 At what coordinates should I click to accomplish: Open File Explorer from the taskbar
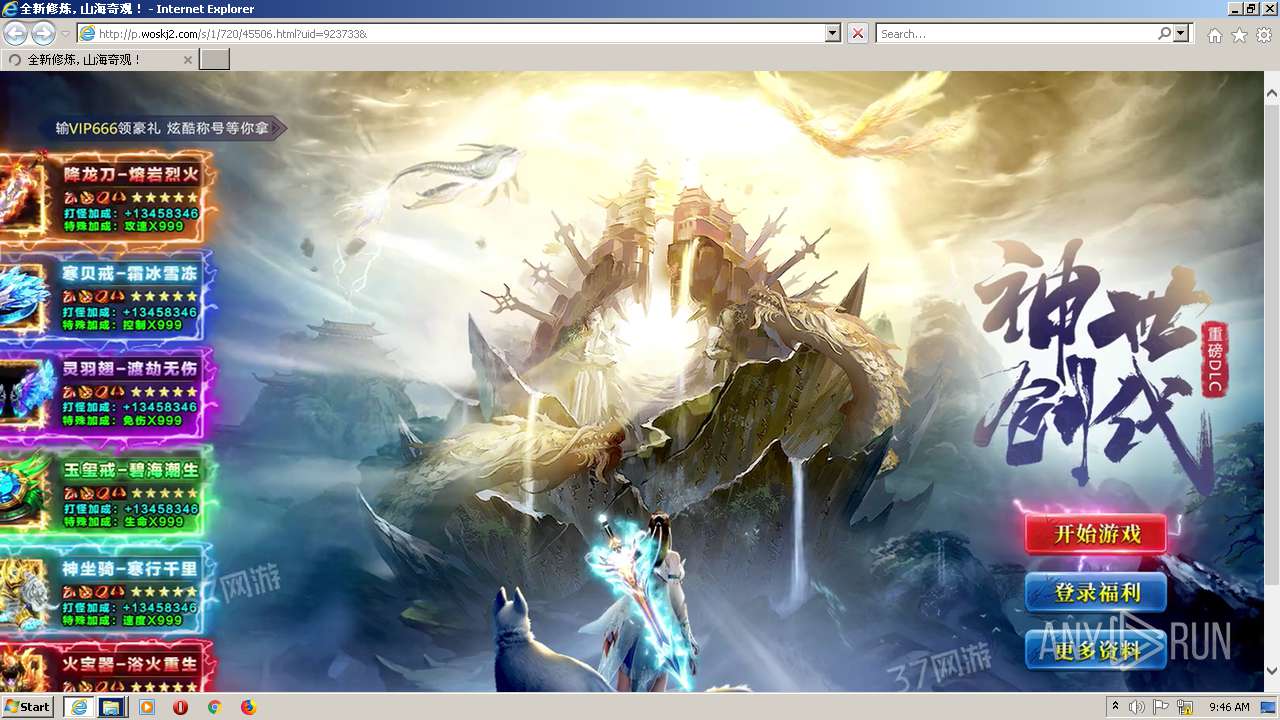click(x=112, y=707)
